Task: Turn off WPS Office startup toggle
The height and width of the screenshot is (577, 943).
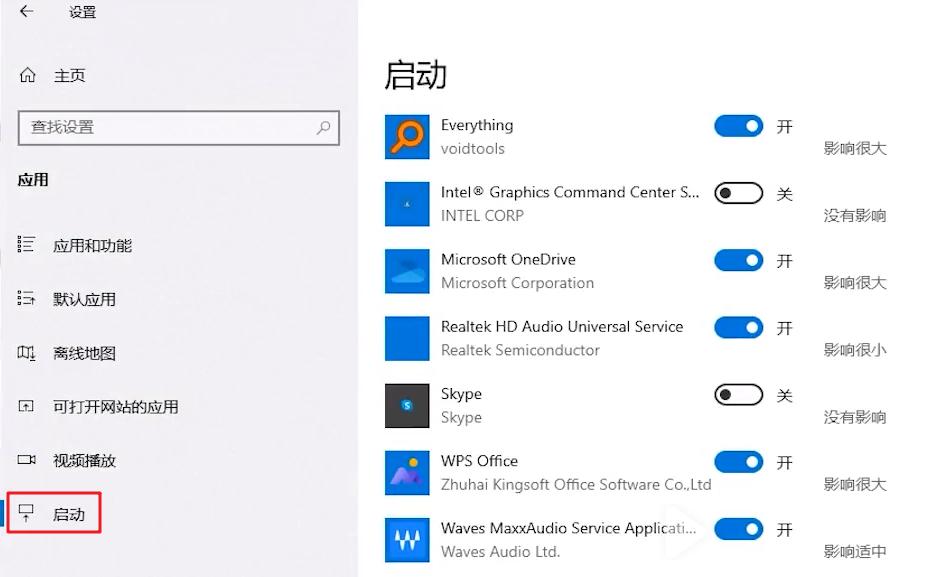Action: coord(738,461)
